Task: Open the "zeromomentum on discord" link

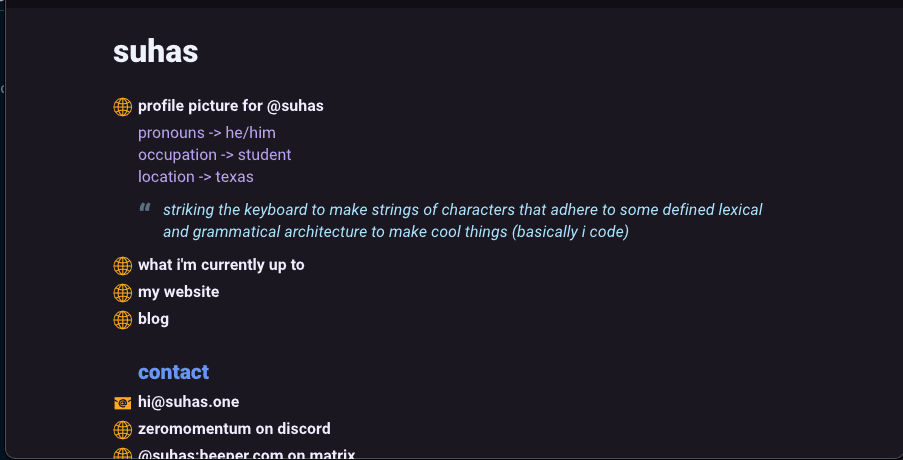Action: [234, 429]
